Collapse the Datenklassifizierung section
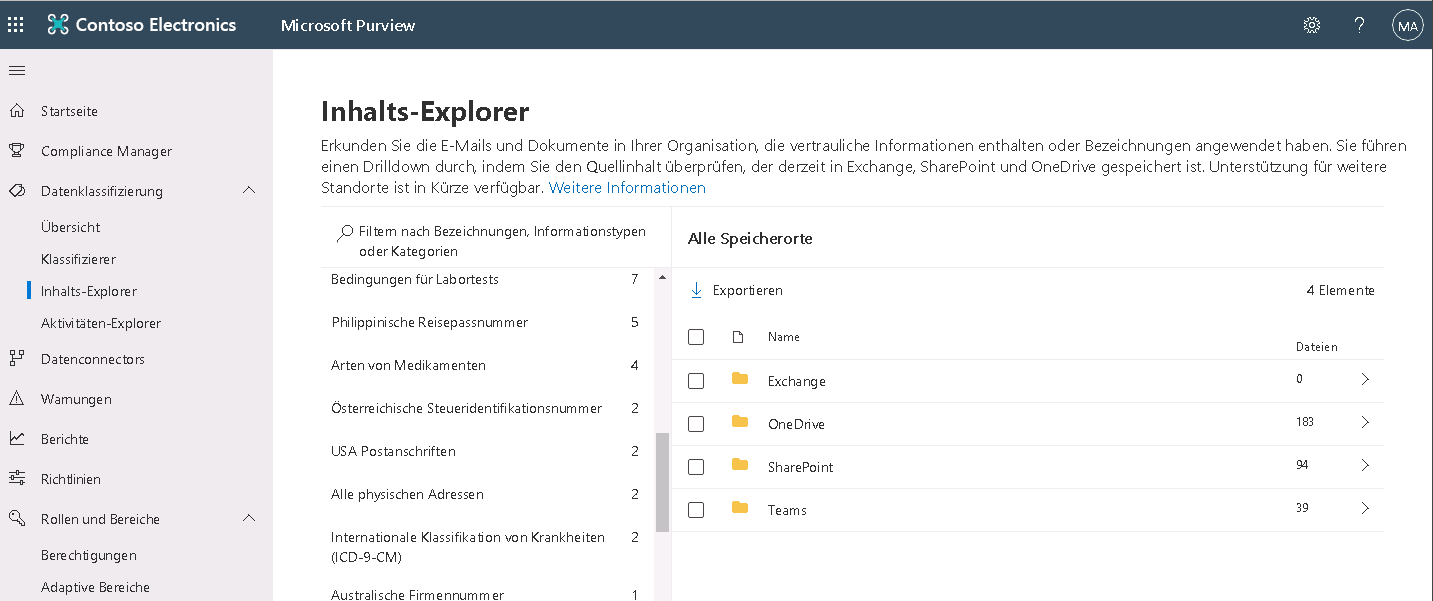The width and height of the screenshot is (1433, 601). [x=248, y=190]
